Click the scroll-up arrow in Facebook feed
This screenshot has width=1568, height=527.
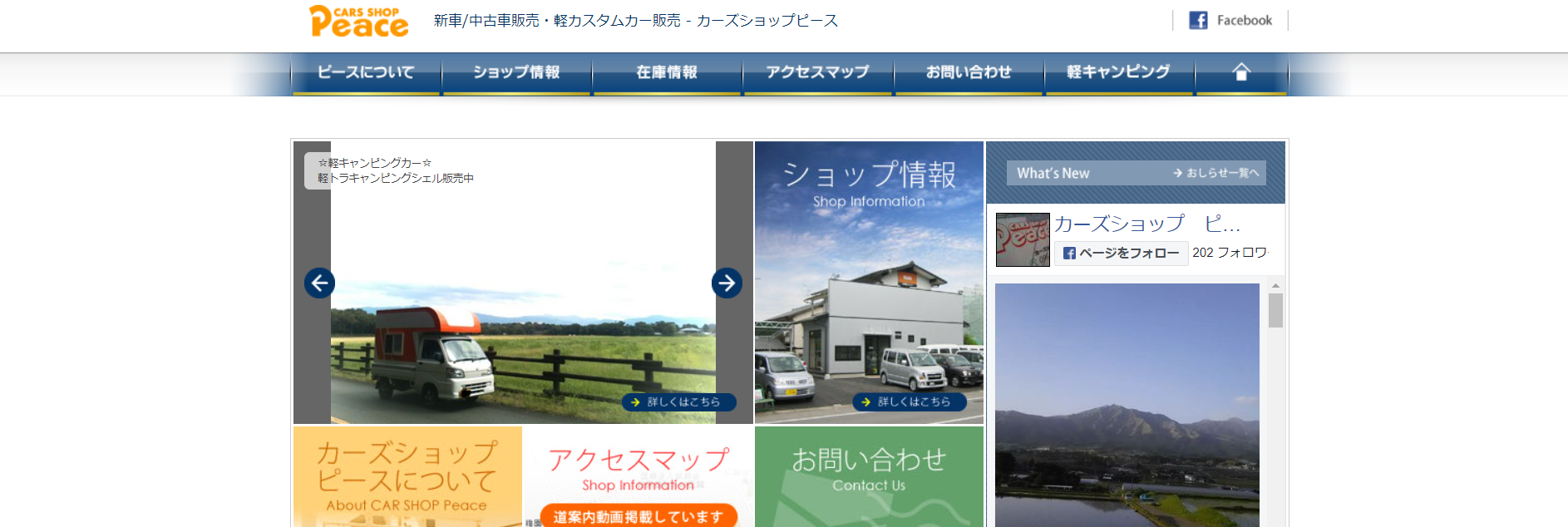(x=1275, y=285)
